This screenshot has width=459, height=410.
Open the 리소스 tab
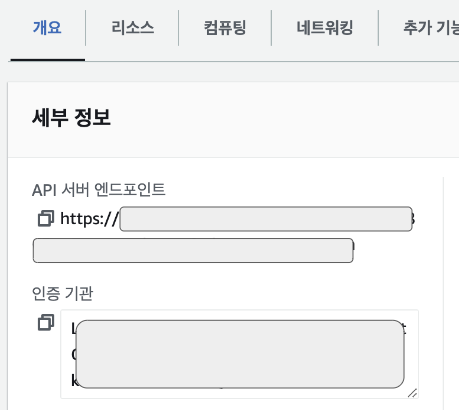pos(132,27)
